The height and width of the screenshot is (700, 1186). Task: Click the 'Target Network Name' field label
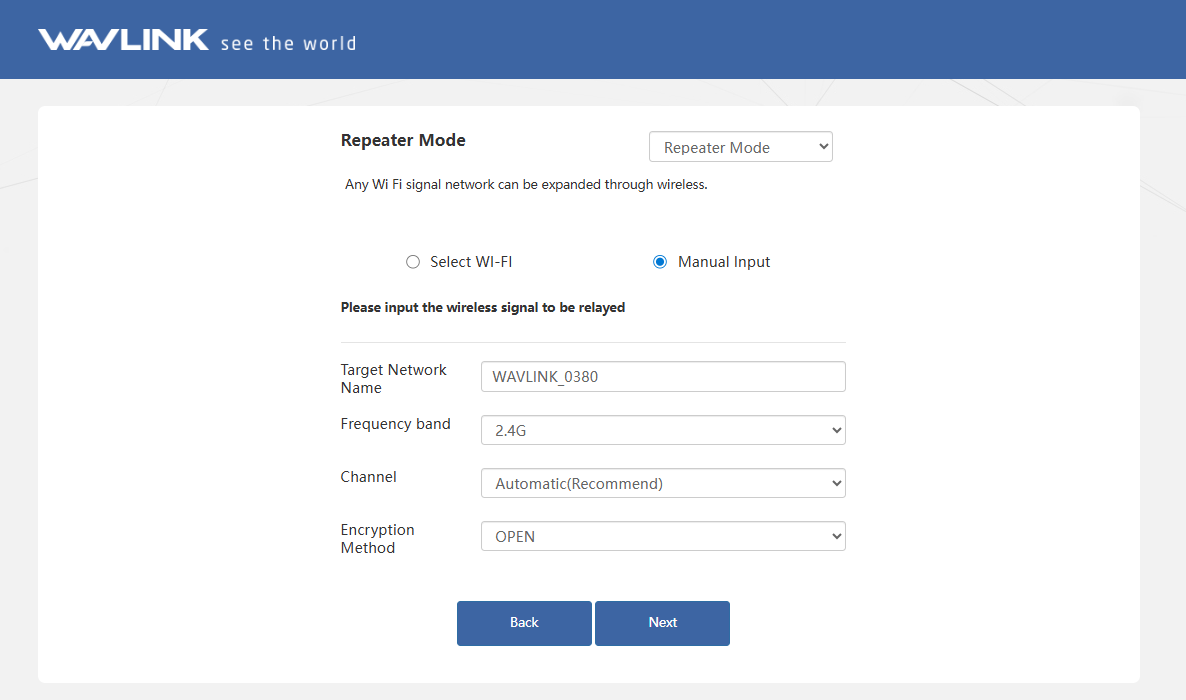(393, 379)
